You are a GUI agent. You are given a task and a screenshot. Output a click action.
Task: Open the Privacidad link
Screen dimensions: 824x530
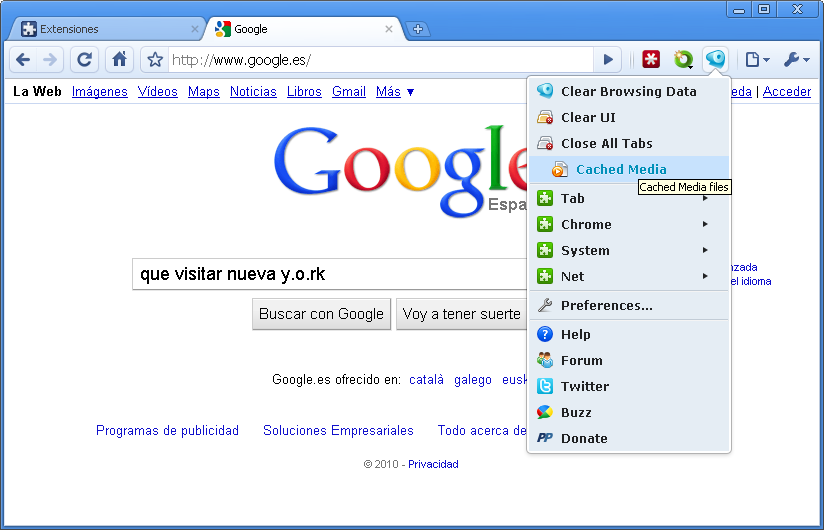pyautogui.click(x=433, y=464)
